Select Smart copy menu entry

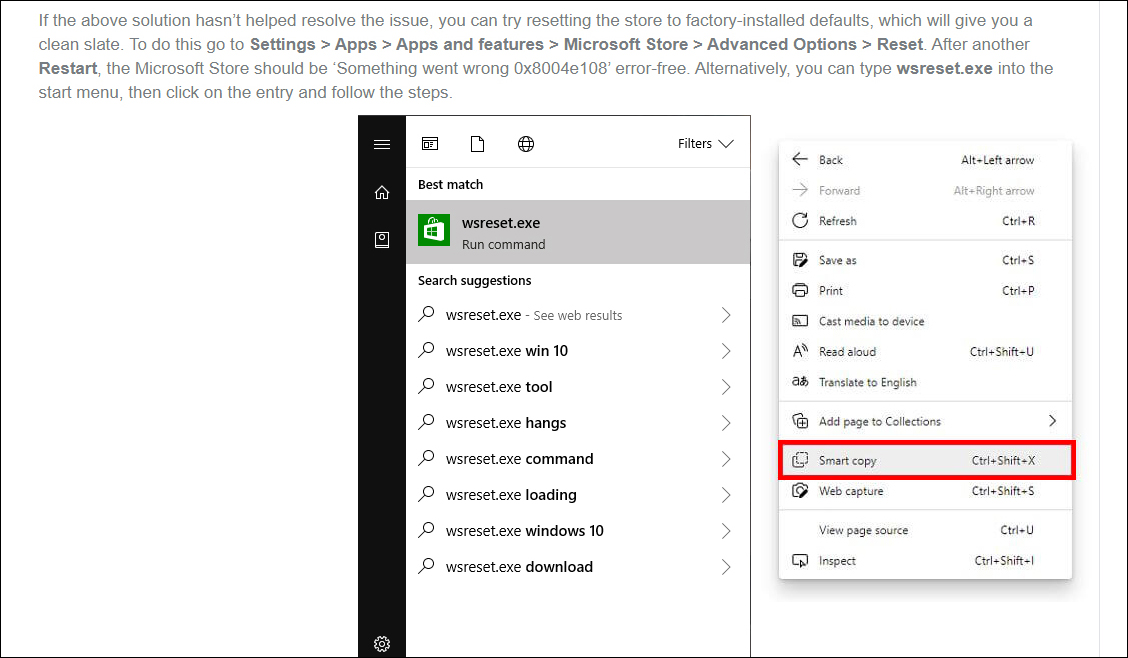(x=925, y=460)
